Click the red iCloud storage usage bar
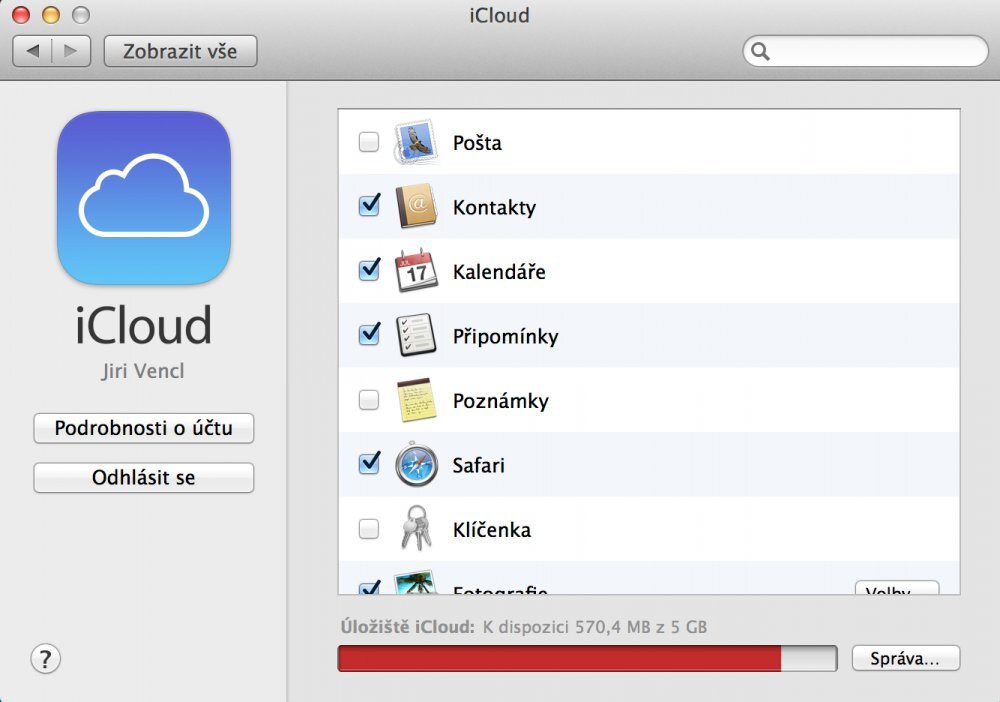1000x702 pixels. point(560,658)
